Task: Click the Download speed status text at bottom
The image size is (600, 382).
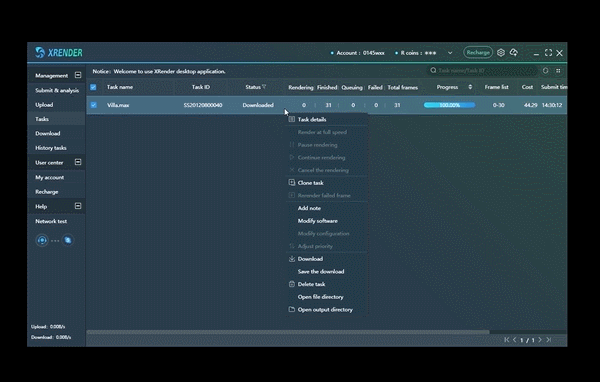Action: click(51, 337)
